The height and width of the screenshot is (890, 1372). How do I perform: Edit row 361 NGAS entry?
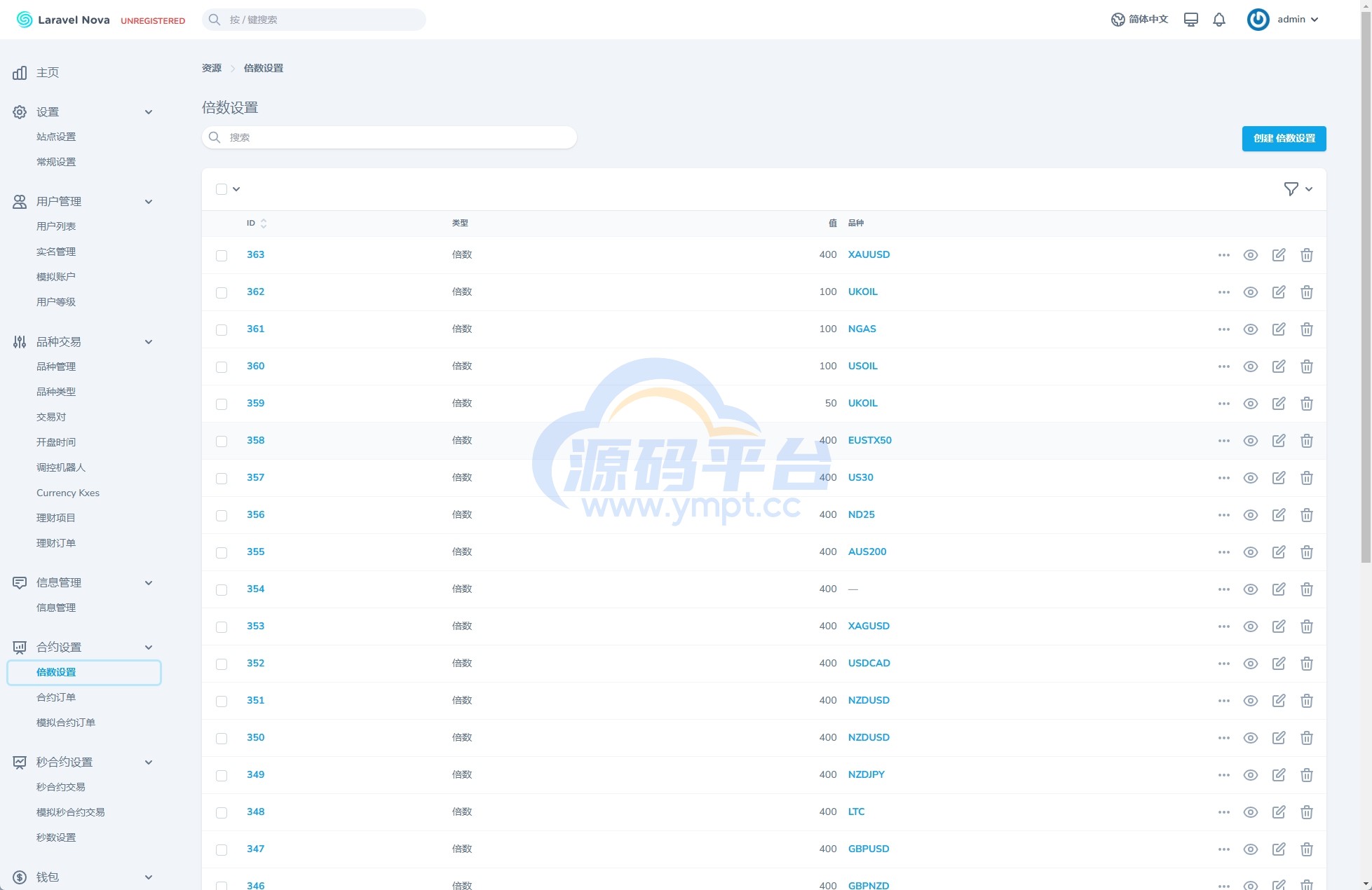click(x=1279, y=329)
